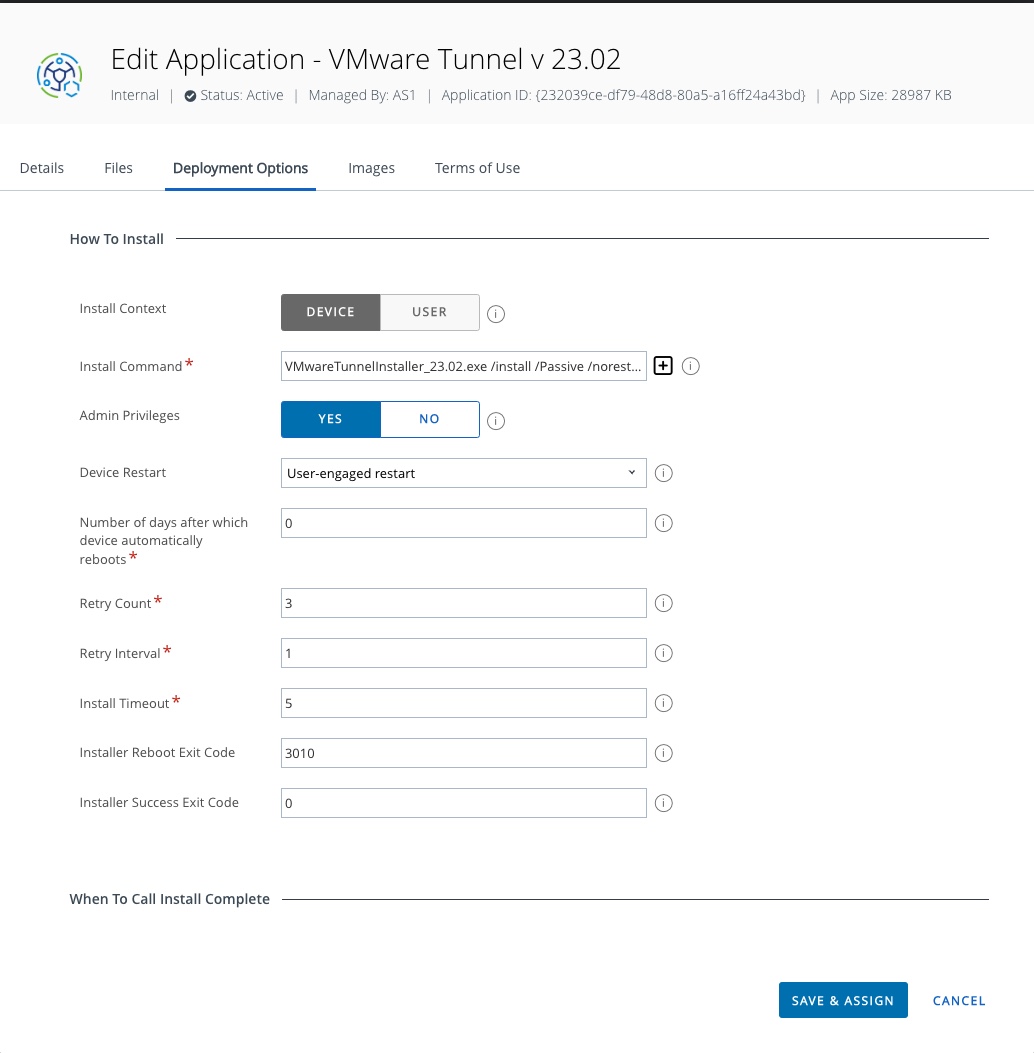Screen dimensions: 1034x1053
Task: Click the 'Install Command' field label
Action: click(131, 366)
